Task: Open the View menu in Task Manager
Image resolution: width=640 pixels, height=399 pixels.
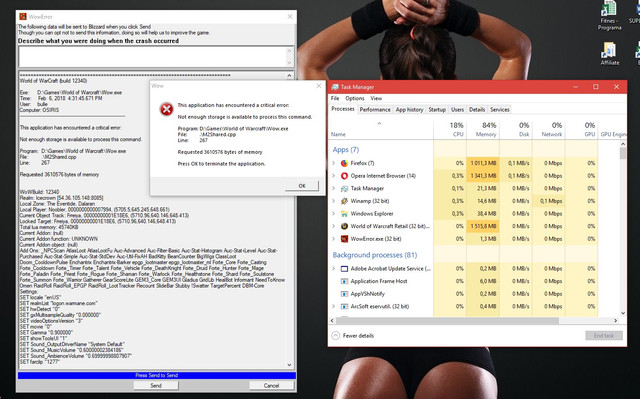Action: (x=376, y=98)
